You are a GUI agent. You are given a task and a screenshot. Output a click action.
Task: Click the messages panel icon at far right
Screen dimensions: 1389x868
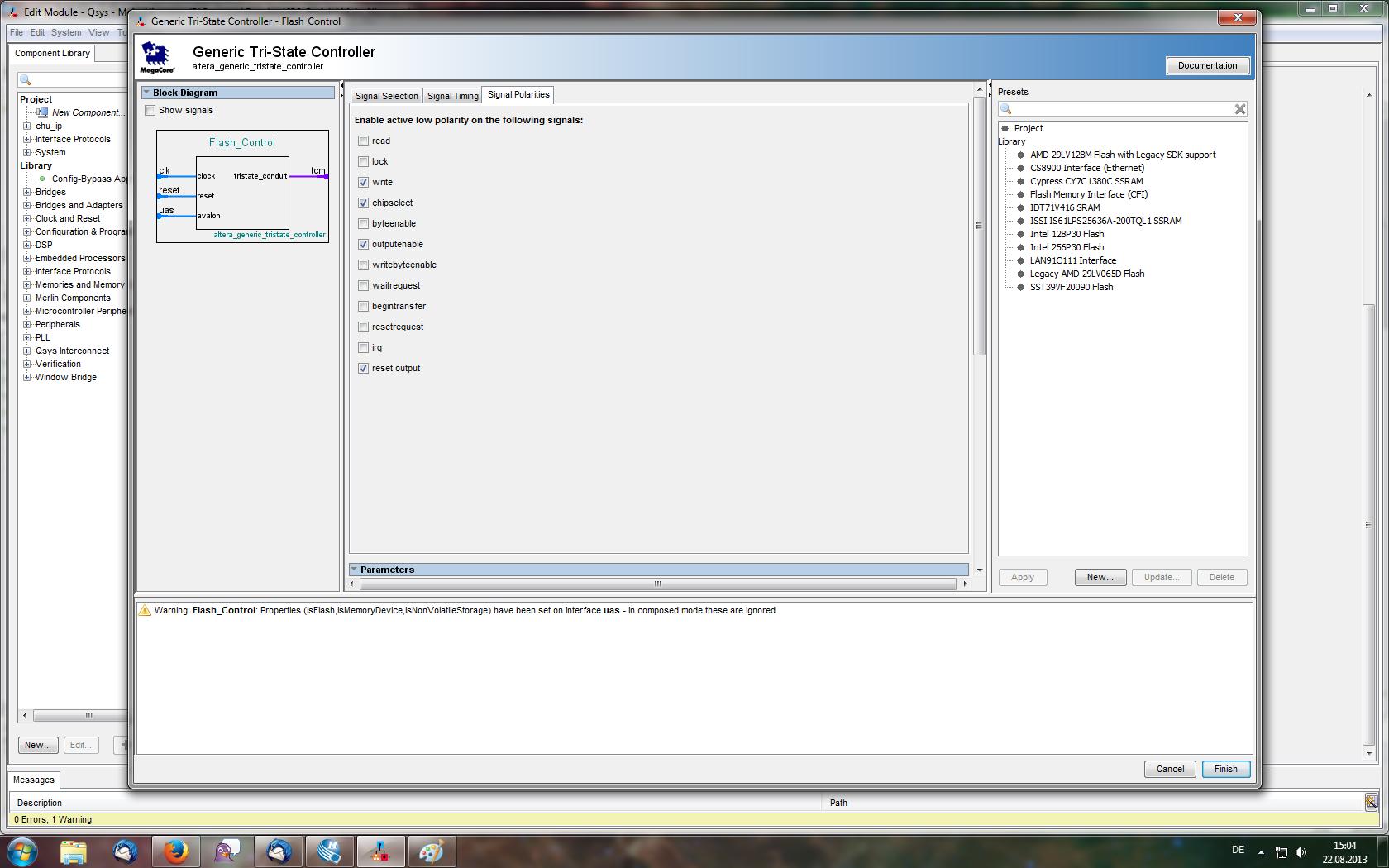coord(1371,801)
